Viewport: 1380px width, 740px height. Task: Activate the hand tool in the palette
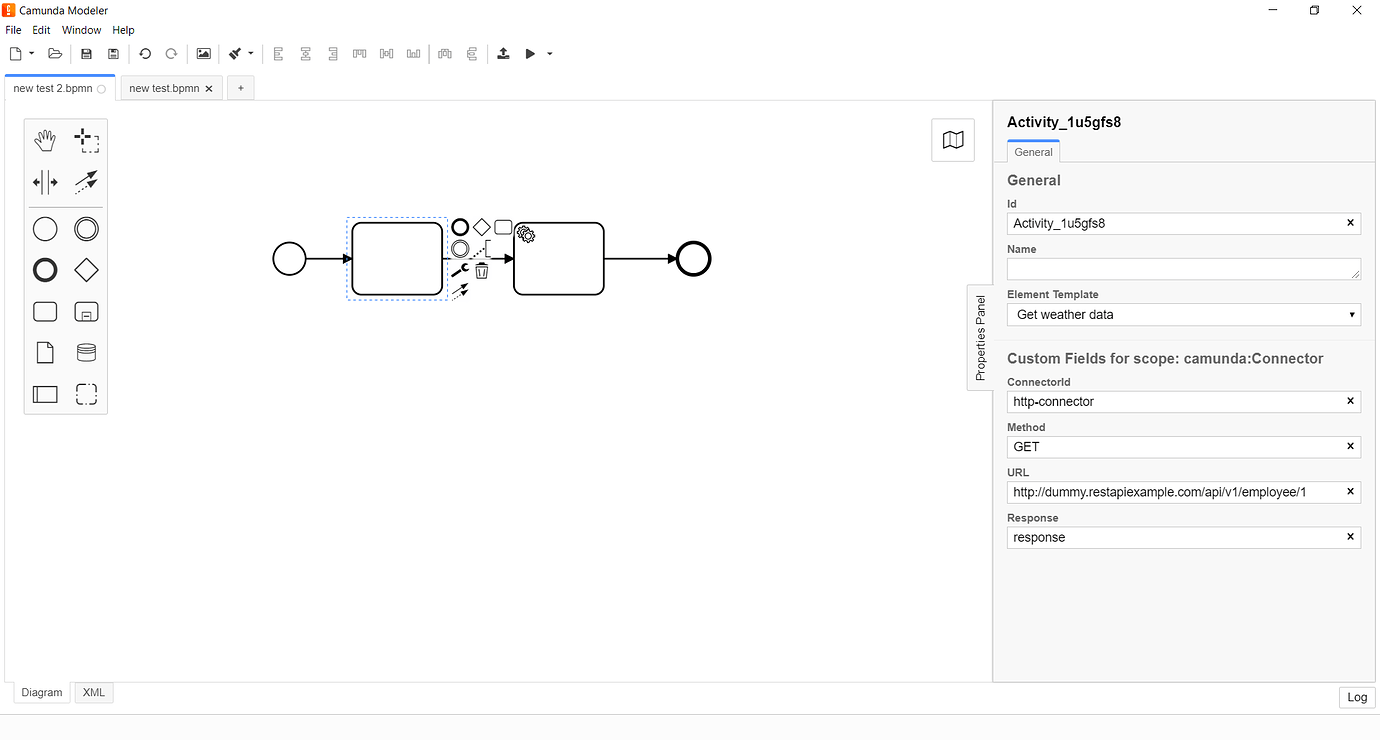(x=45, y=141)
